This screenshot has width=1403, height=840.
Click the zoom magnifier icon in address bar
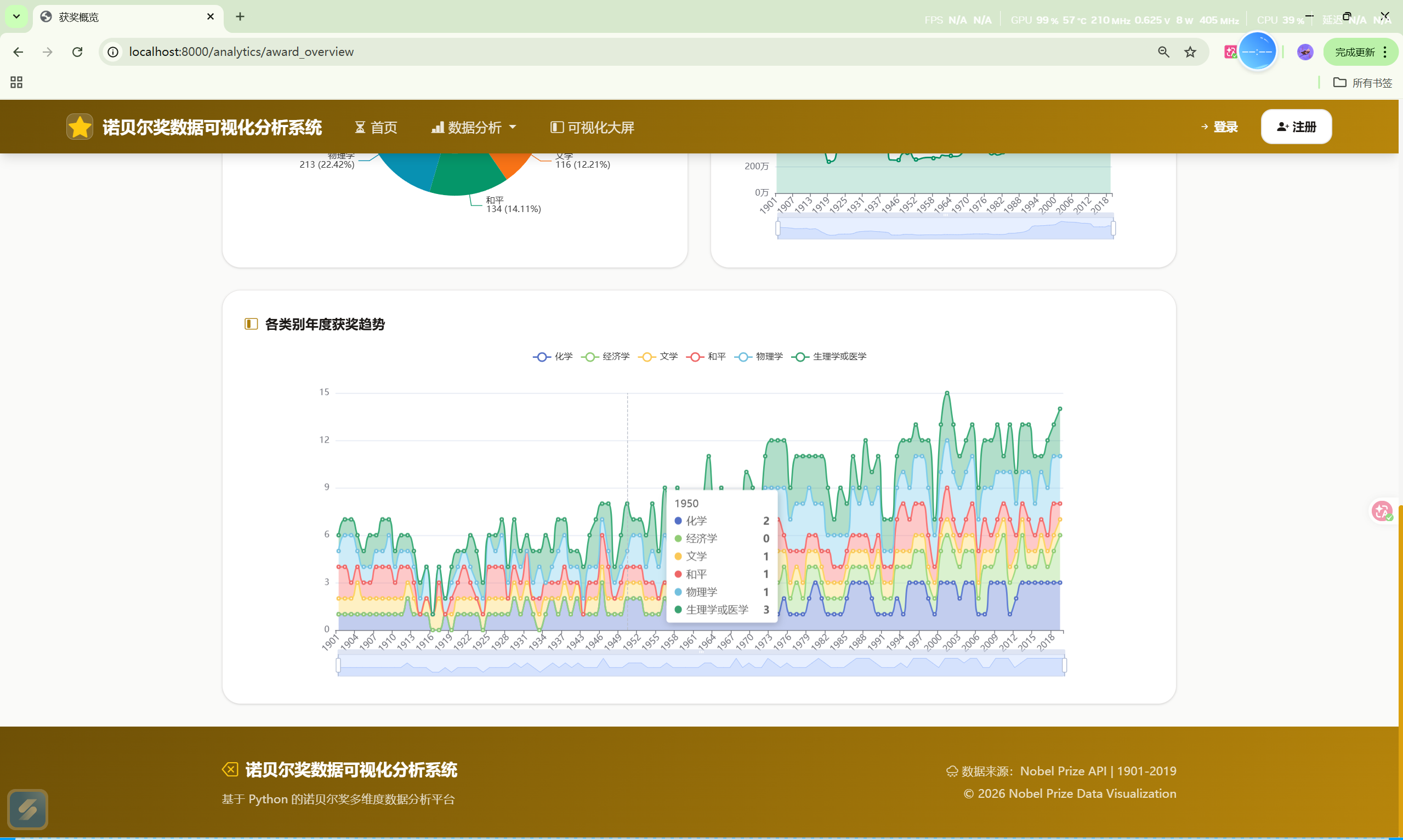1163,52
